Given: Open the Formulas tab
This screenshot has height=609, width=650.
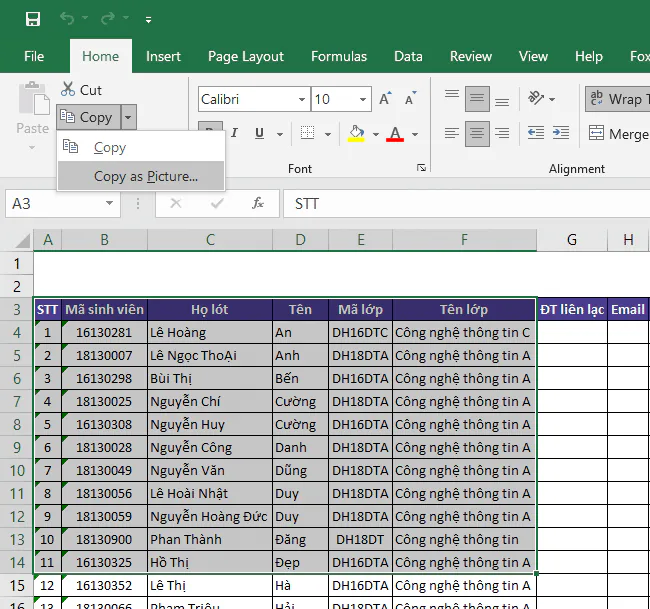Looking at the screenshot, I should (x=339, y=56).
